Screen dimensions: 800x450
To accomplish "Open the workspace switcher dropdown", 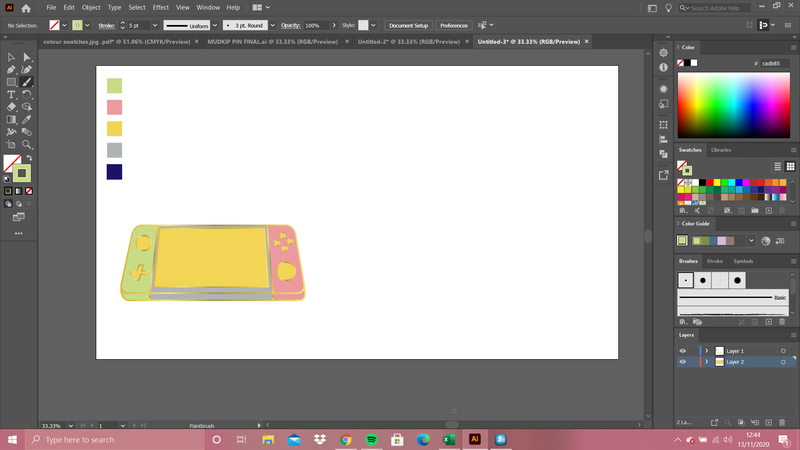I will 261,8.
